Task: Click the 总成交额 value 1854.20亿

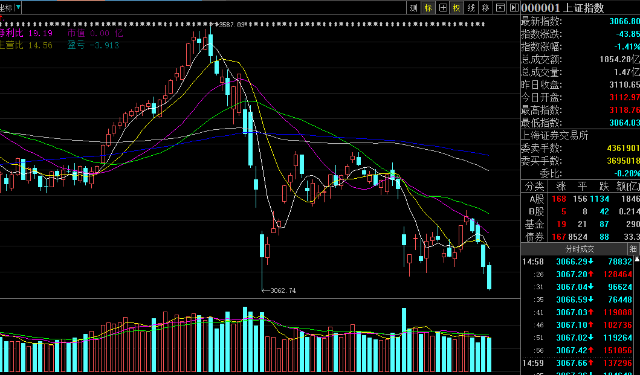Action: pos(620,60)
